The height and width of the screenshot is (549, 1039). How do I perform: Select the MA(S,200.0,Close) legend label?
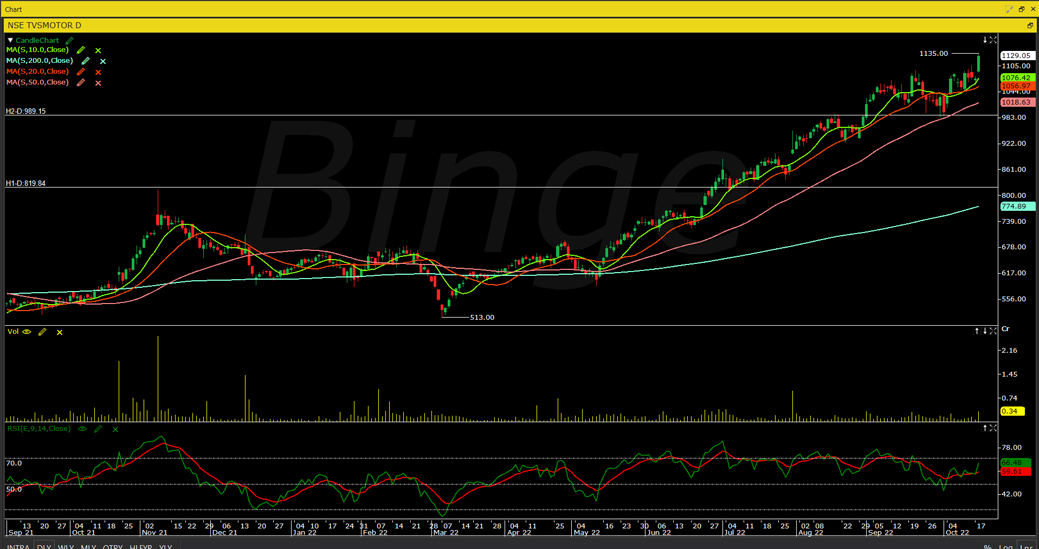(x=40, y=60)
